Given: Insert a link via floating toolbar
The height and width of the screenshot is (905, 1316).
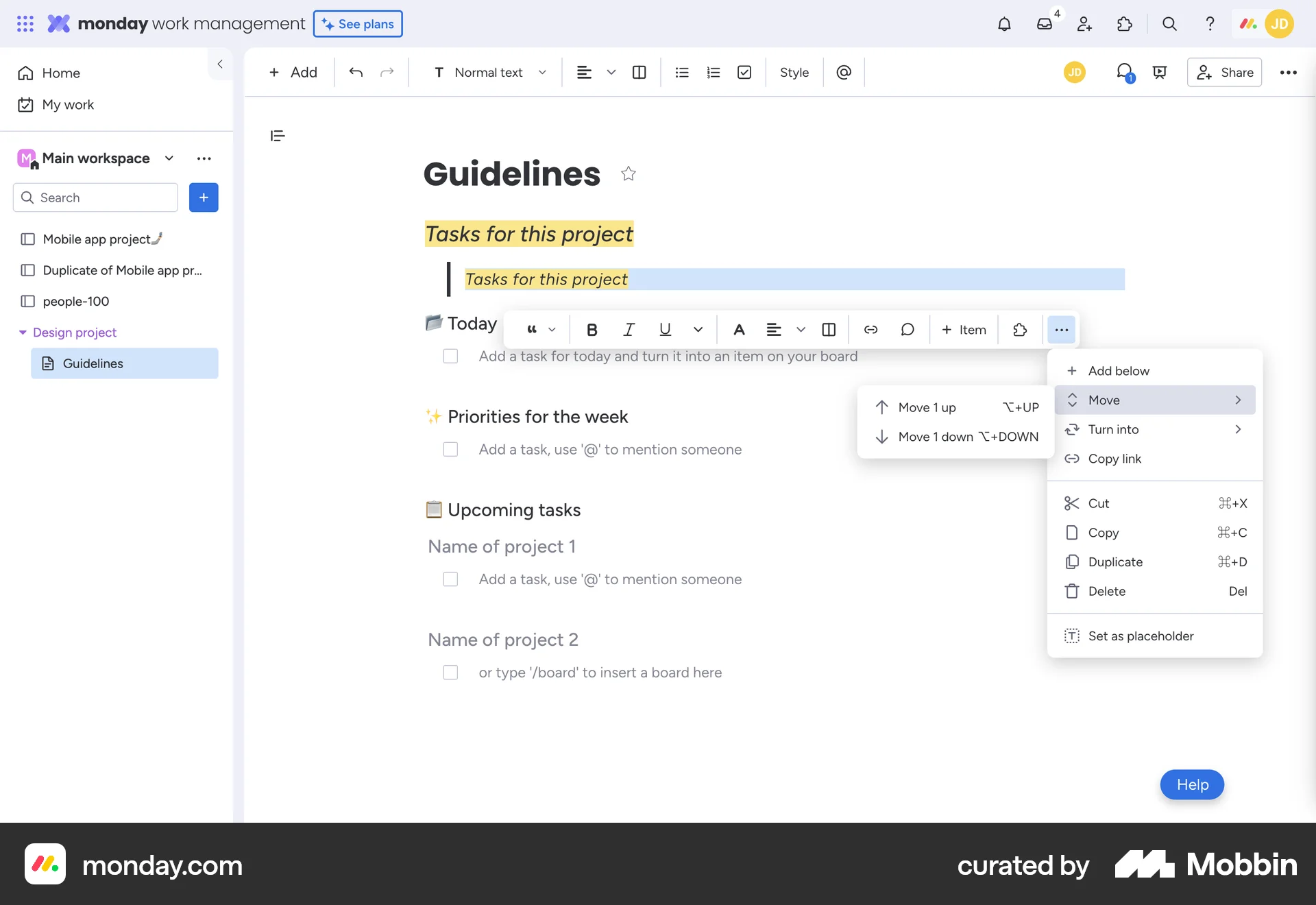Looking at the screenshot, I should coord(870,330).
